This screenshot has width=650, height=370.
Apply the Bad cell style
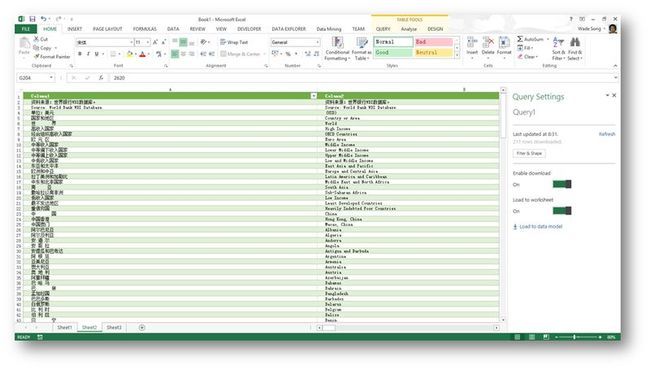pos(434,42)
